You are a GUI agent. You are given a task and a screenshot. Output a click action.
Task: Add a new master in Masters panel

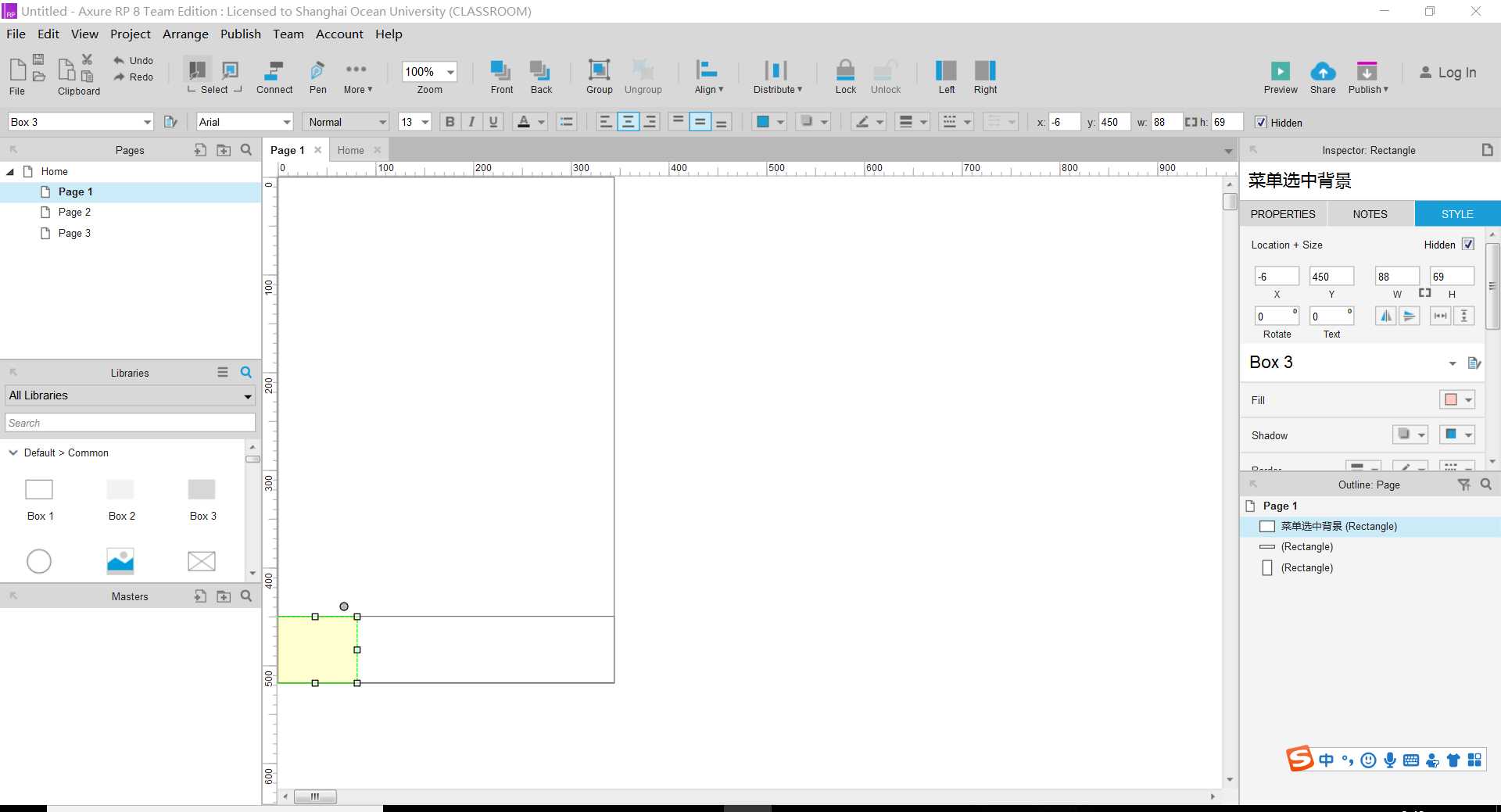click(x=201, y=596)
